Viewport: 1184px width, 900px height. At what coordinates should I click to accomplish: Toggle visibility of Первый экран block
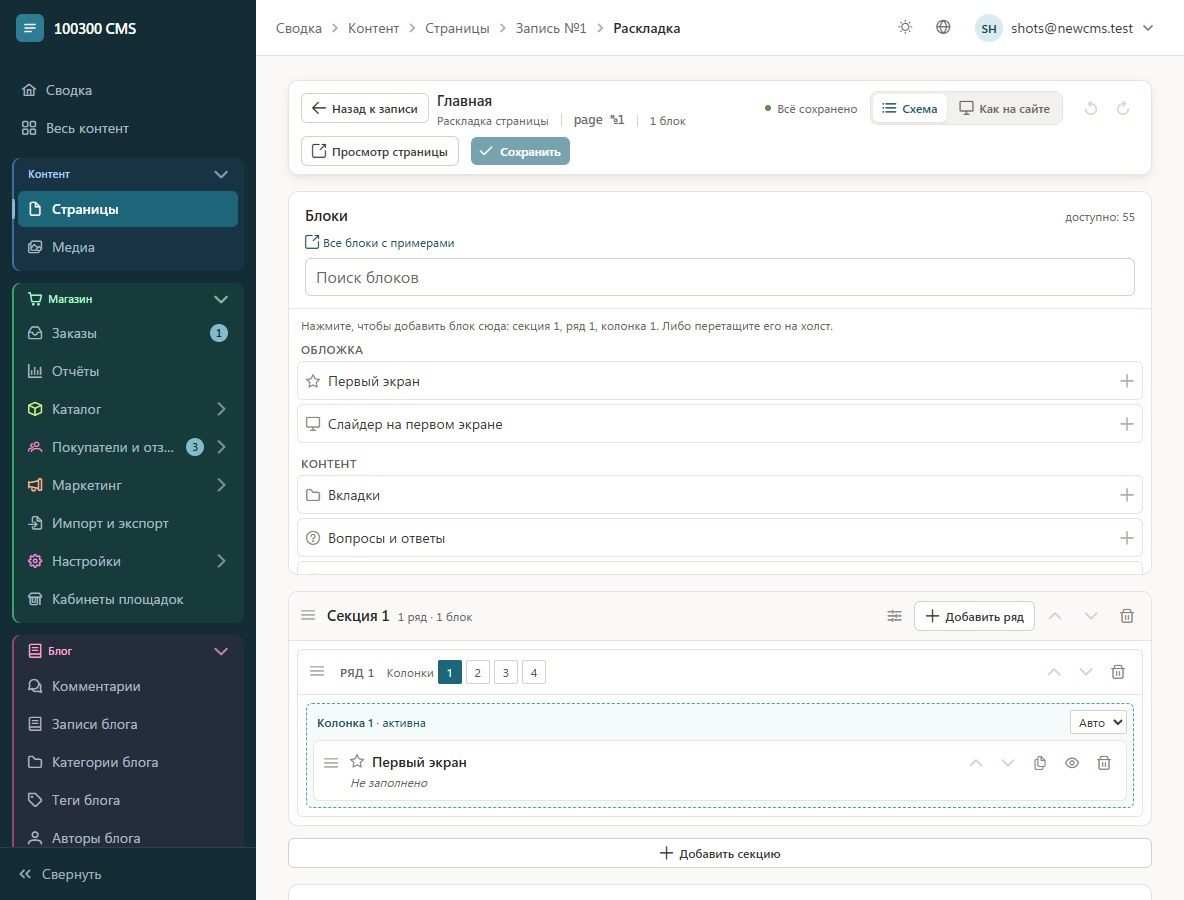[1071, 763]
